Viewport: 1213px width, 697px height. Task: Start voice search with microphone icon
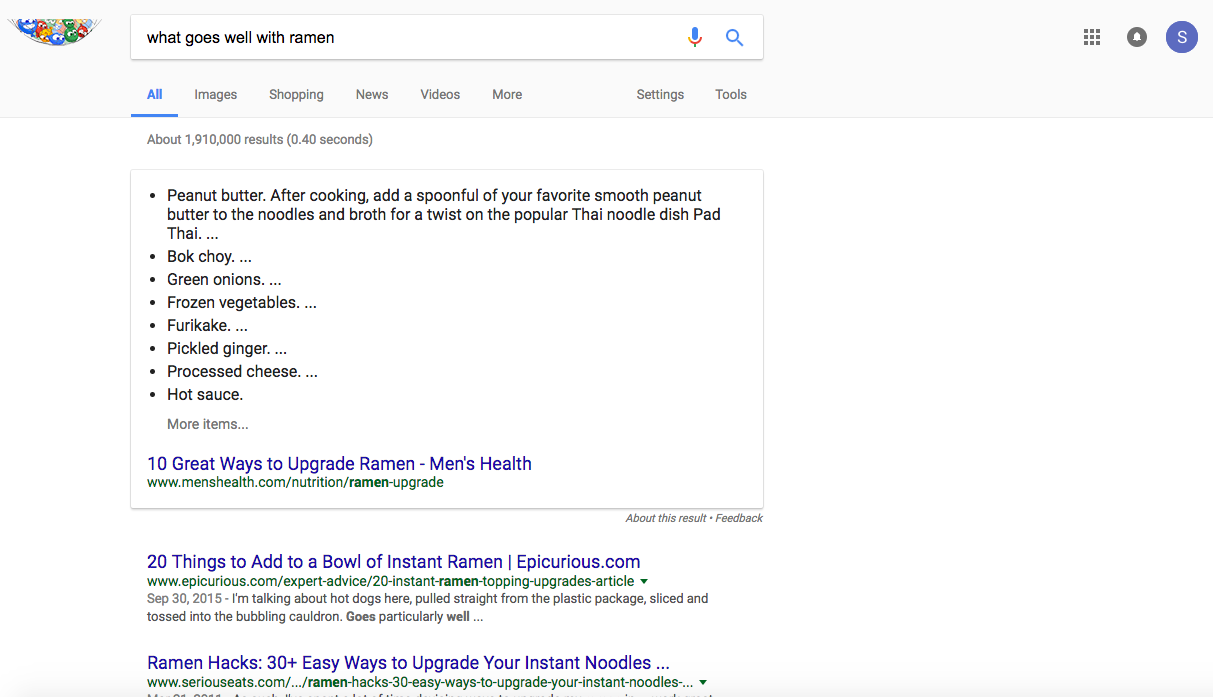tap(695, 38)
